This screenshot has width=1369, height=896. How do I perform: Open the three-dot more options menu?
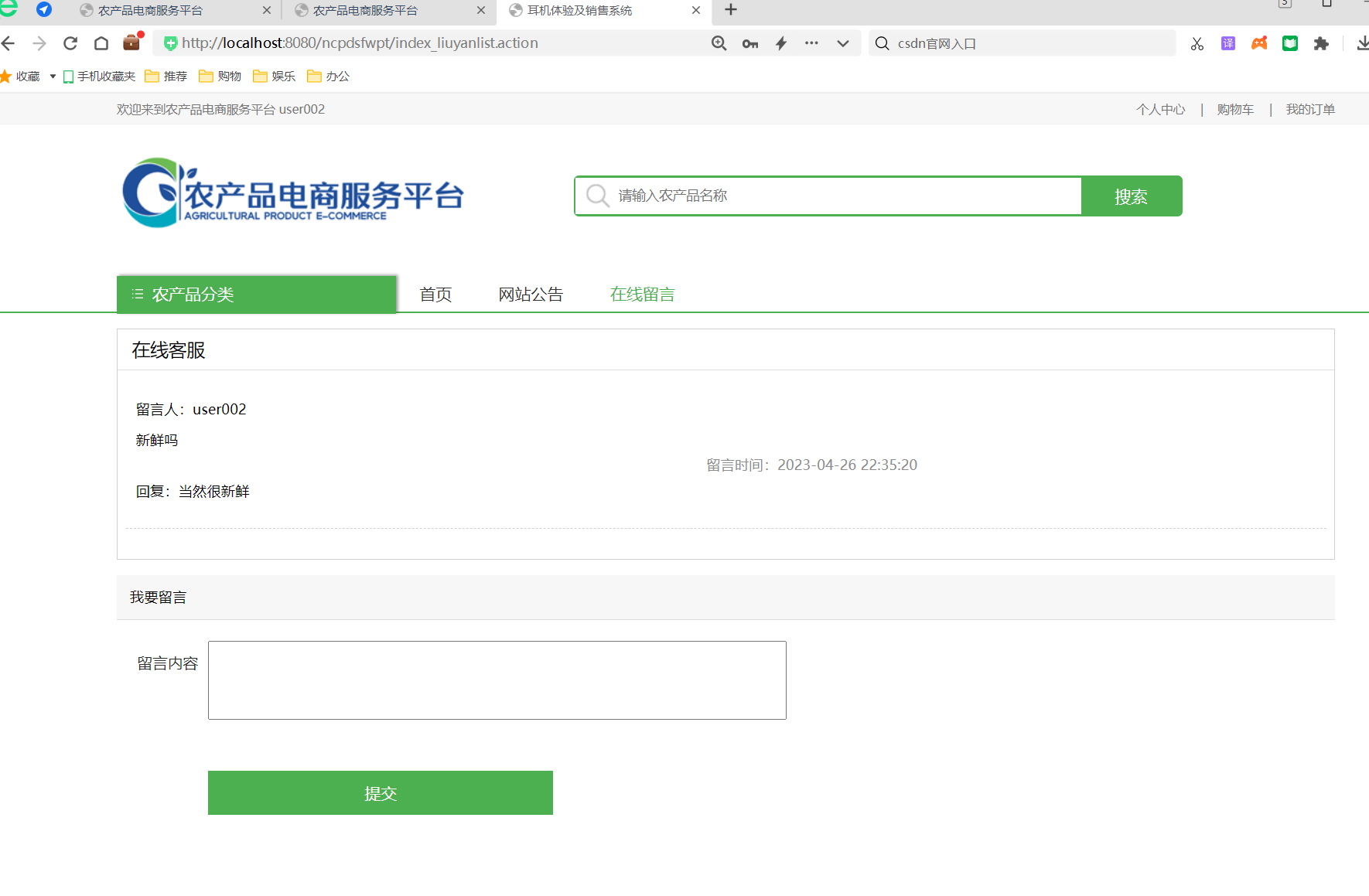[811, 43]
